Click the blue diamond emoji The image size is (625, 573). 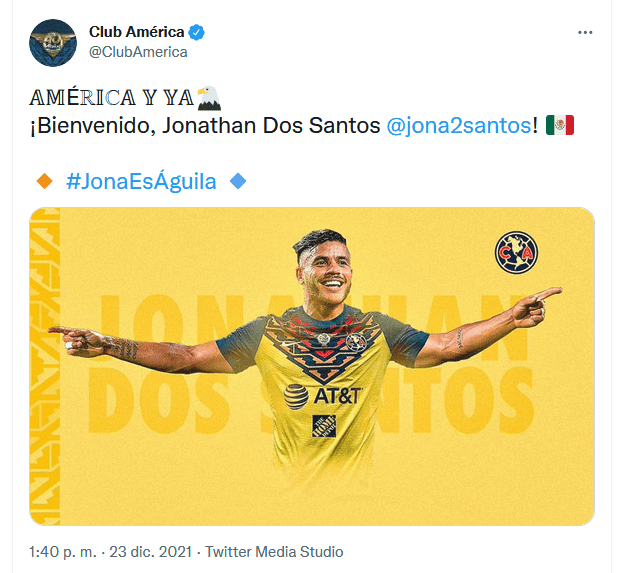click(x=238, y=181)
